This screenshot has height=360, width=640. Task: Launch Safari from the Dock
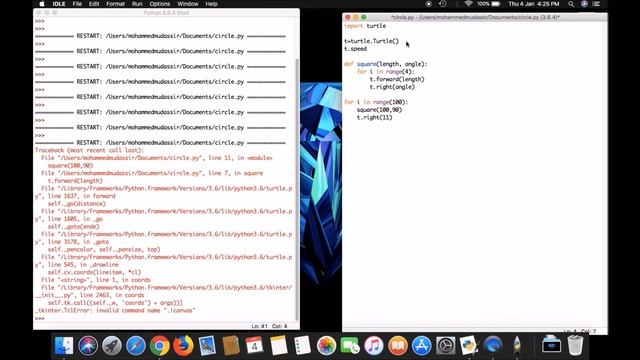(136, 346)
